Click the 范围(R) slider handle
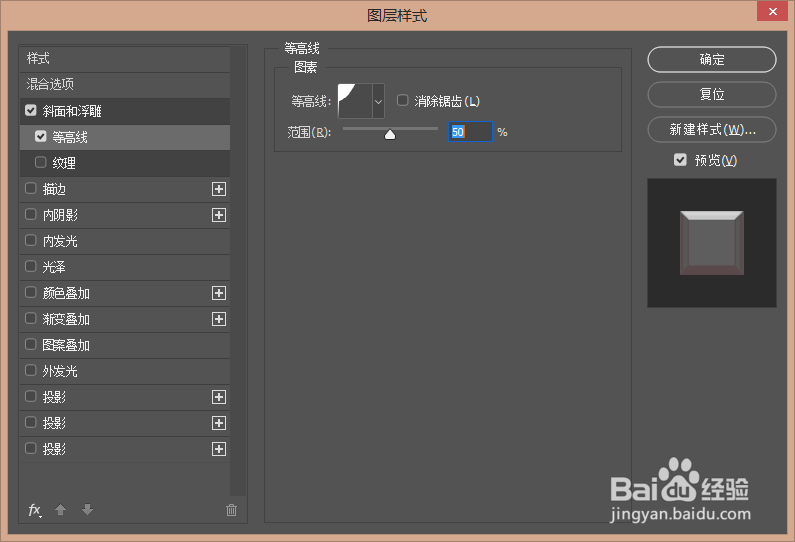Screen dimensions: 795x542 (x=390, y=134)
